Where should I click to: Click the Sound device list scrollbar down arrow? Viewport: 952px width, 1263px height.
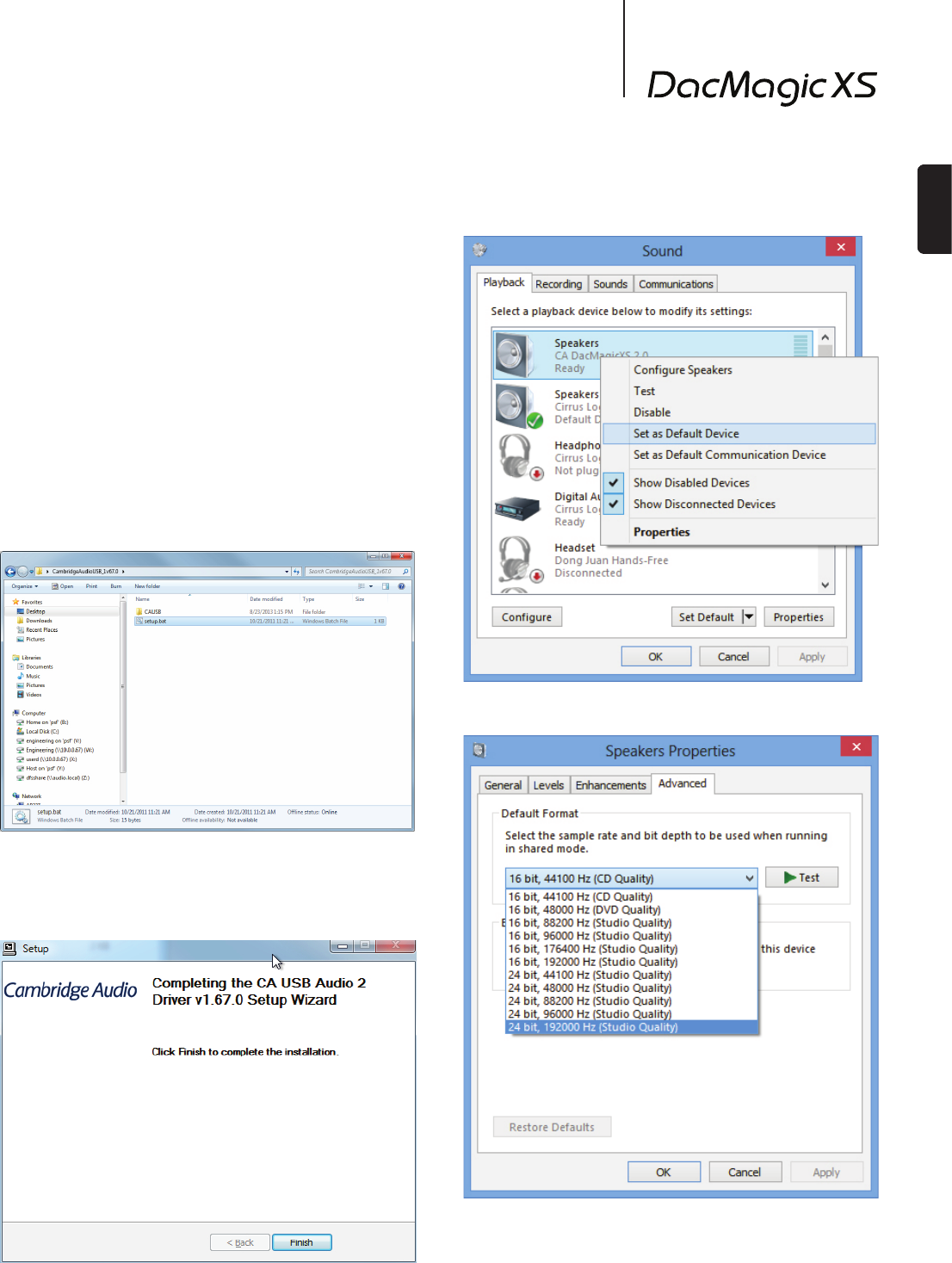coord(825,585)
